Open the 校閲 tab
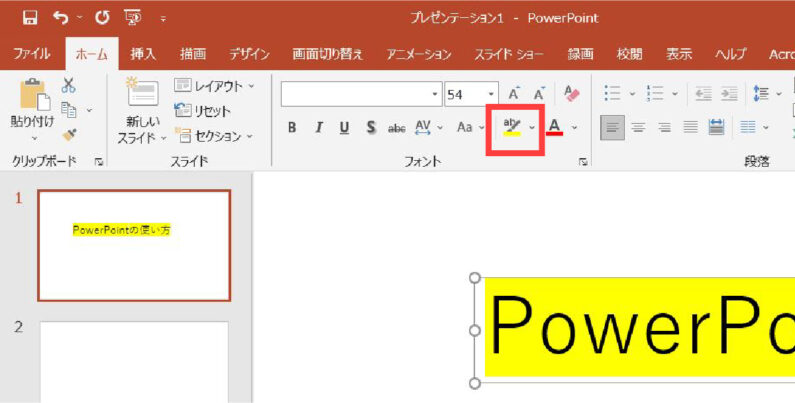The height and width of the screenshot is (403, 795). pos(630,54)
